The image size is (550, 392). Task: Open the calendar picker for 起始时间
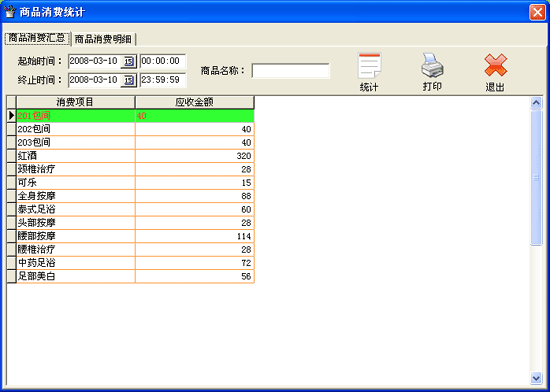coord(128,62)
